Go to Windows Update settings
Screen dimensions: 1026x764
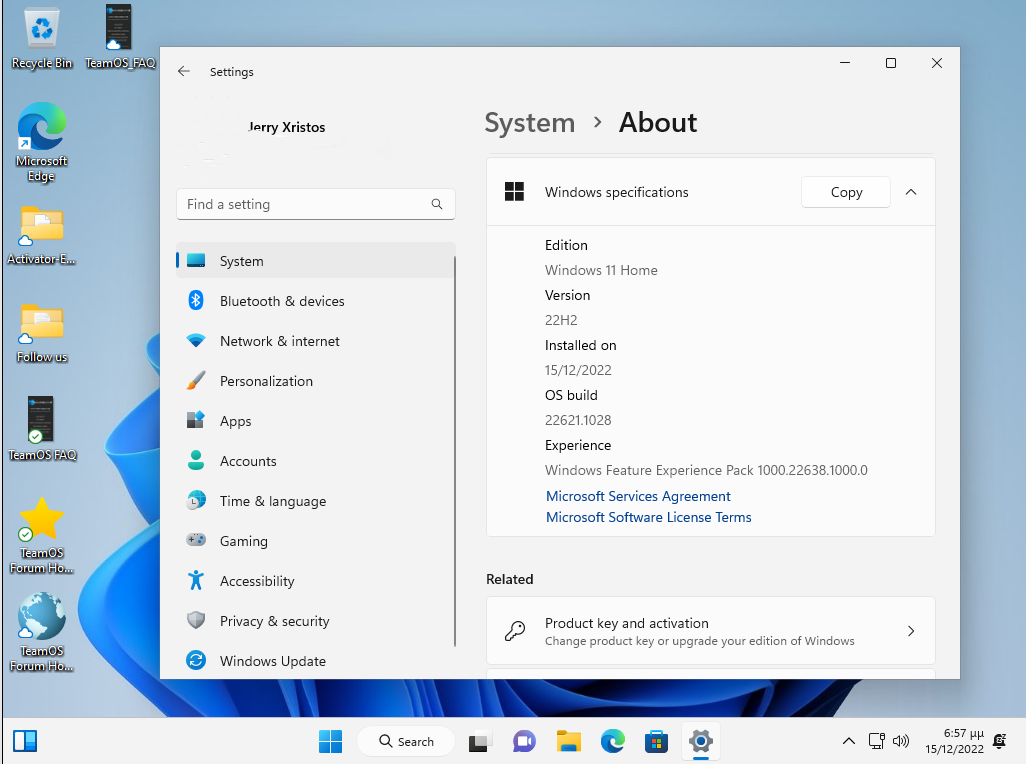[x=272, y=661]
